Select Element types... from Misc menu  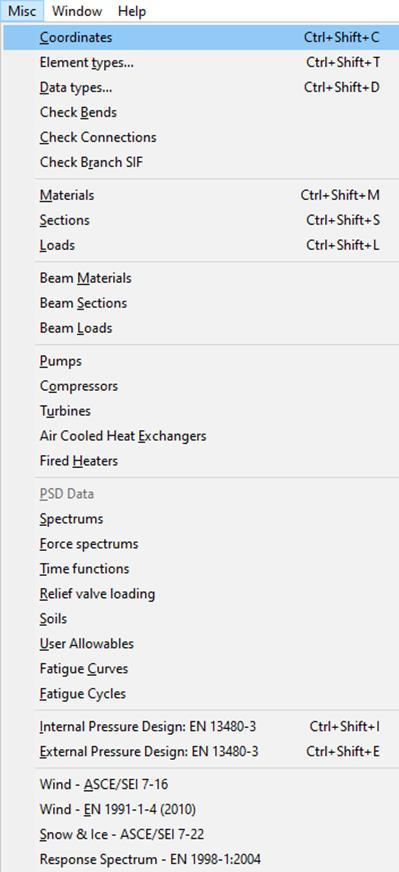[x=201, y=62]
